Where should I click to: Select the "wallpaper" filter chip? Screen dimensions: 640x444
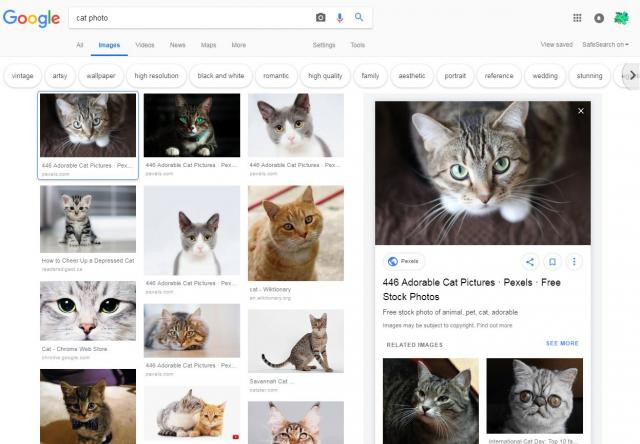[x=100, y=76]
